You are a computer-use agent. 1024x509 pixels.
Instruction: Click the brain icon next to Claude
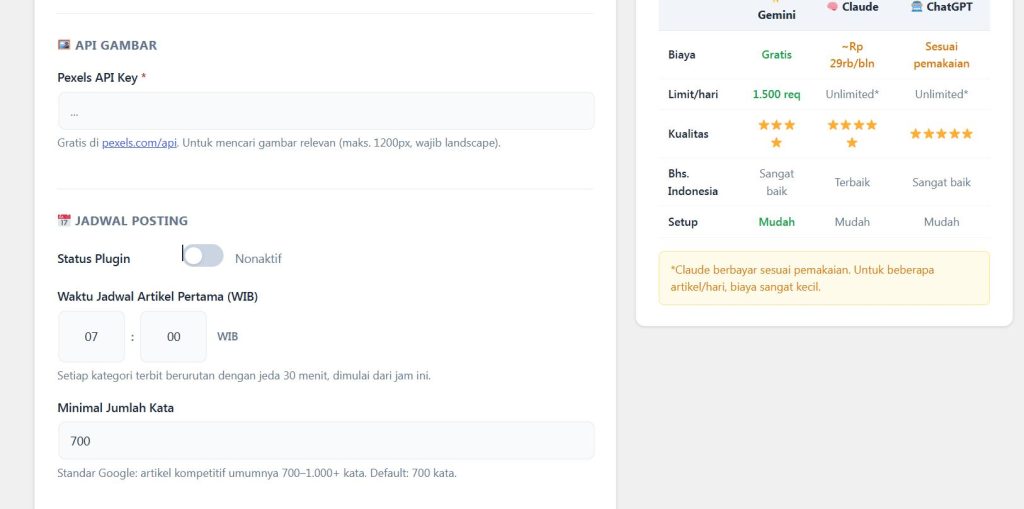coord(832,7)
